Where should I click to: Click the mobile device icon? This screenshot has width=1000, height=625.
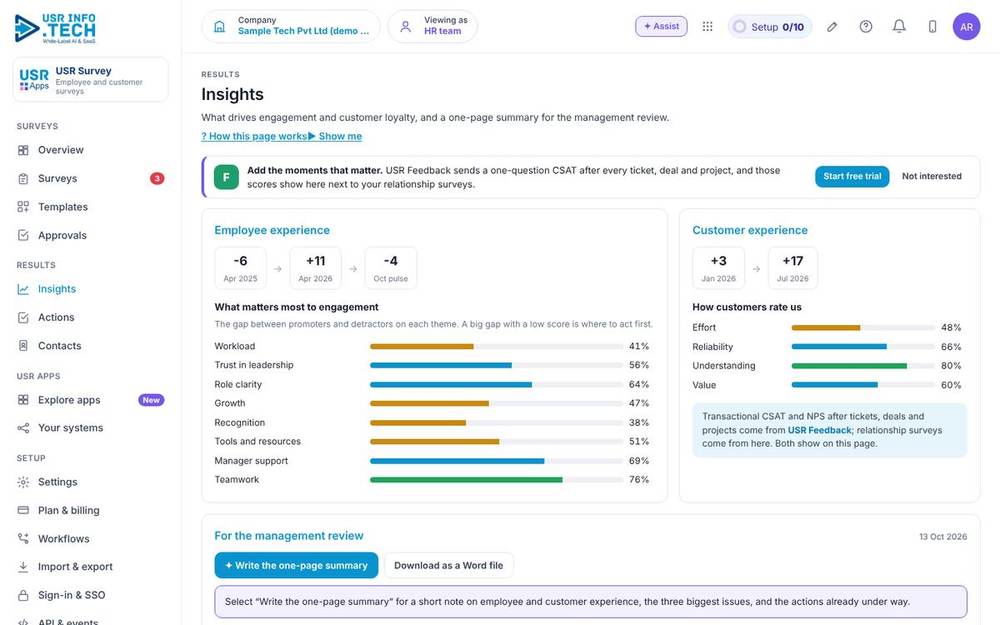932,26
